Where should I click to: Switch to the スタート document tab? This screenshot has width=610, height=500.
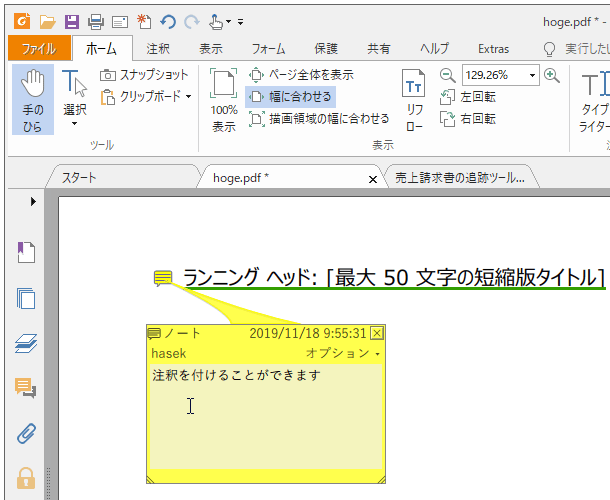122,178
